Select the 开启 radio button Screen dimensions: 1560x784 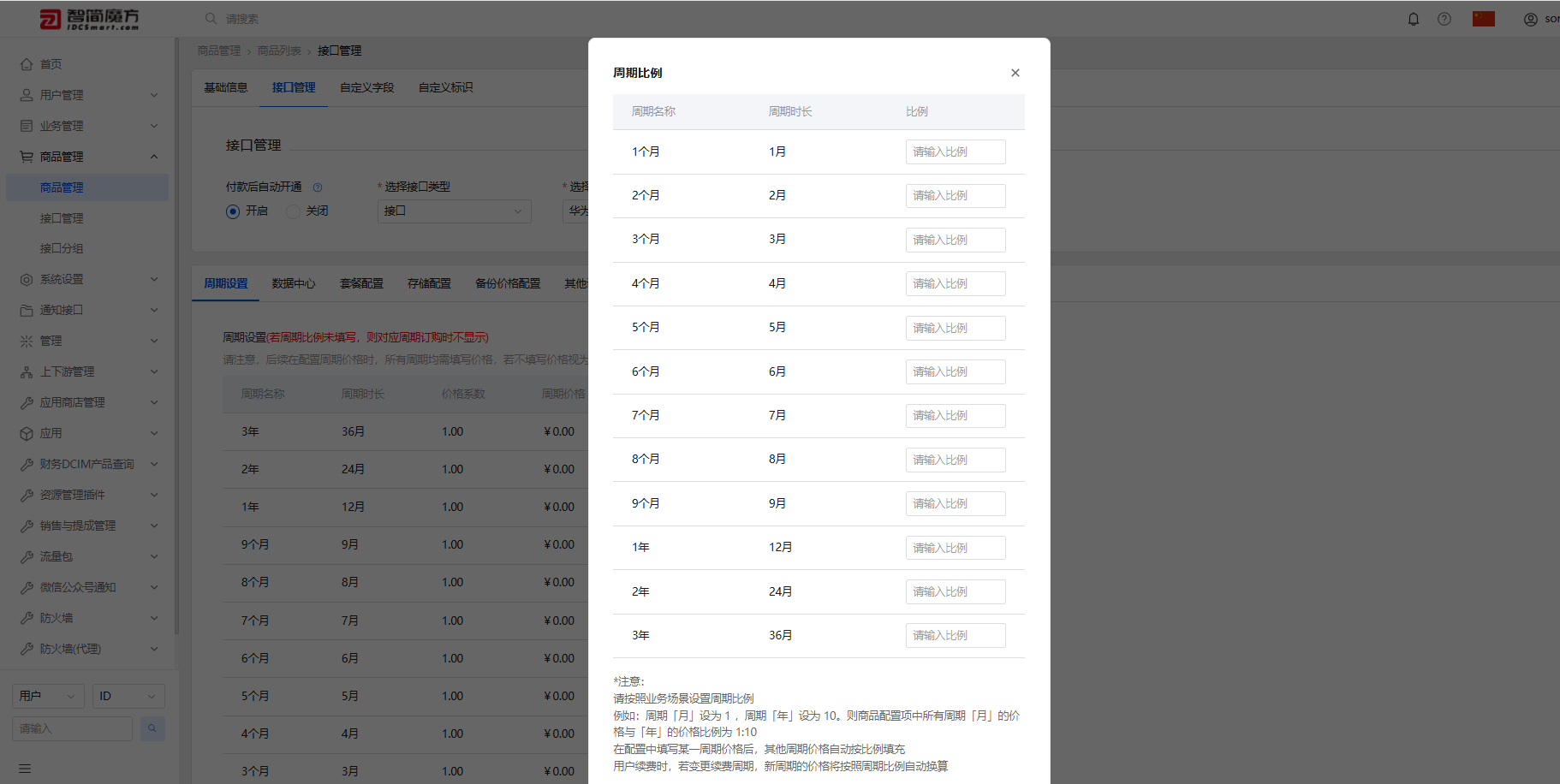[233, 211]
